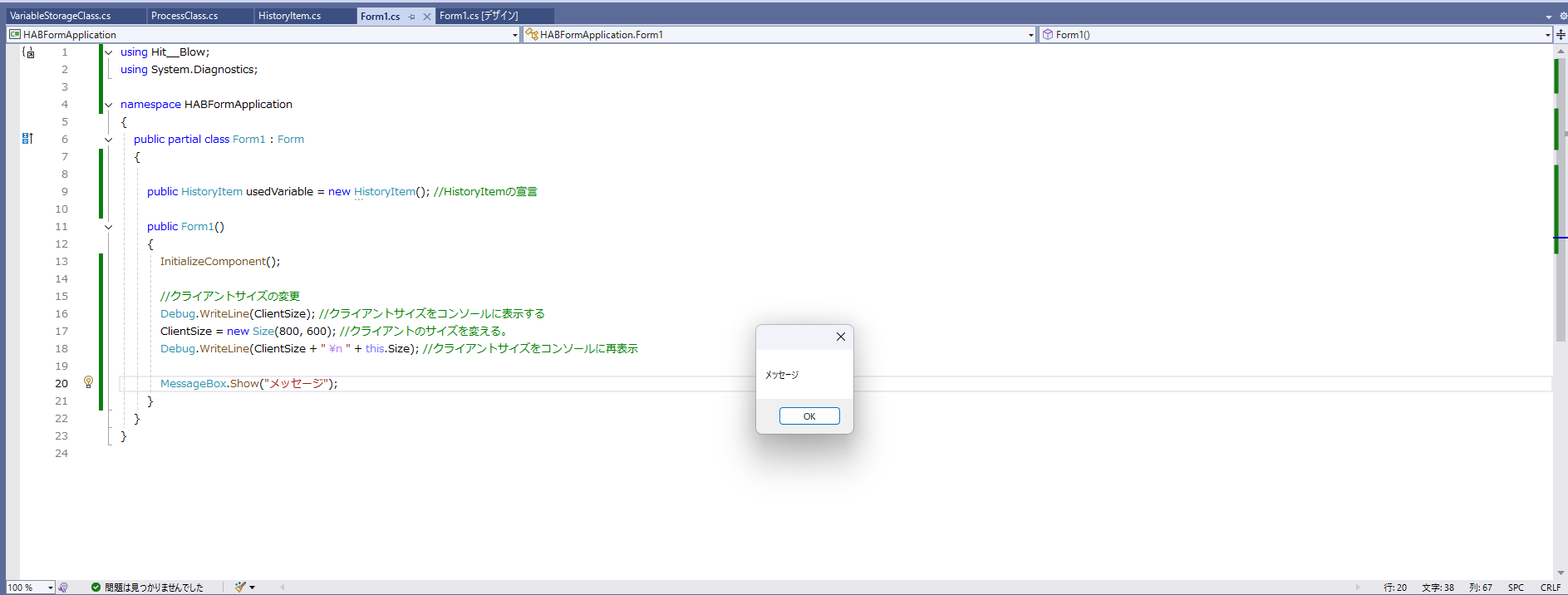Open the 100 % zoom dropdown
This screenshot has height=595, width=1568.
point(50,588)
